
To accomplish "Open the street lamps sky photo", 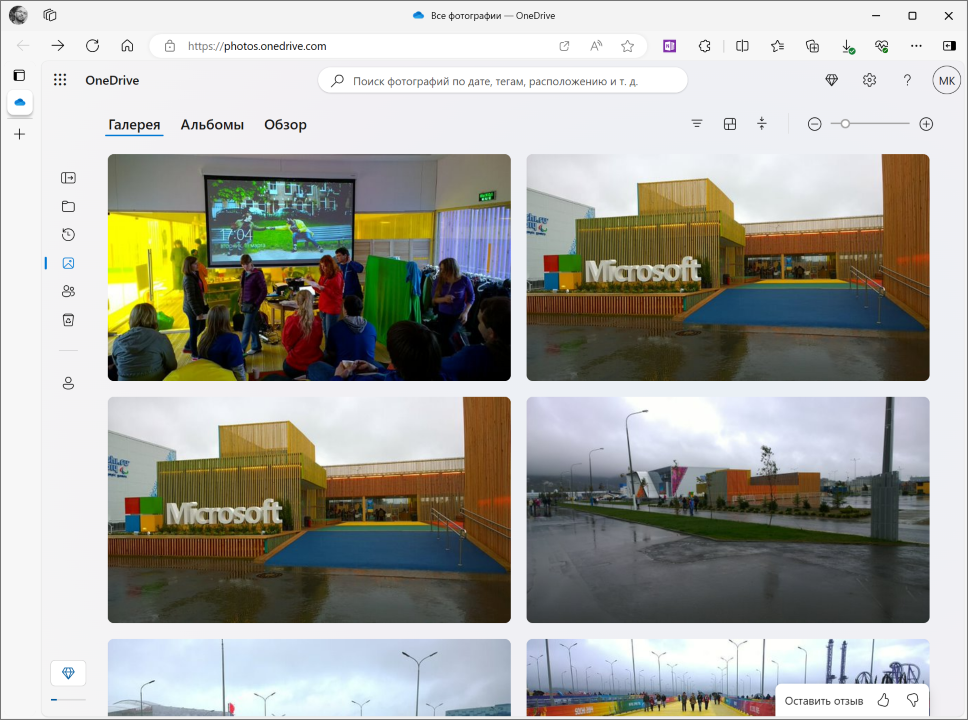I will pos(309,677).
